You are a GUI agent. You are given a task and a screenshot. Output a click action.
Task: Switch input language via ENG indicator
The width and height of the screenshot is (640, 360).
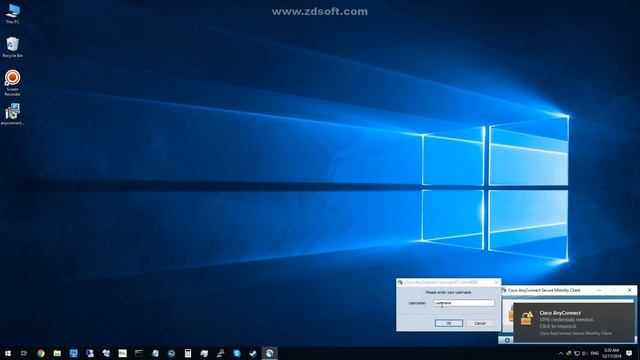tap(595, 353)
